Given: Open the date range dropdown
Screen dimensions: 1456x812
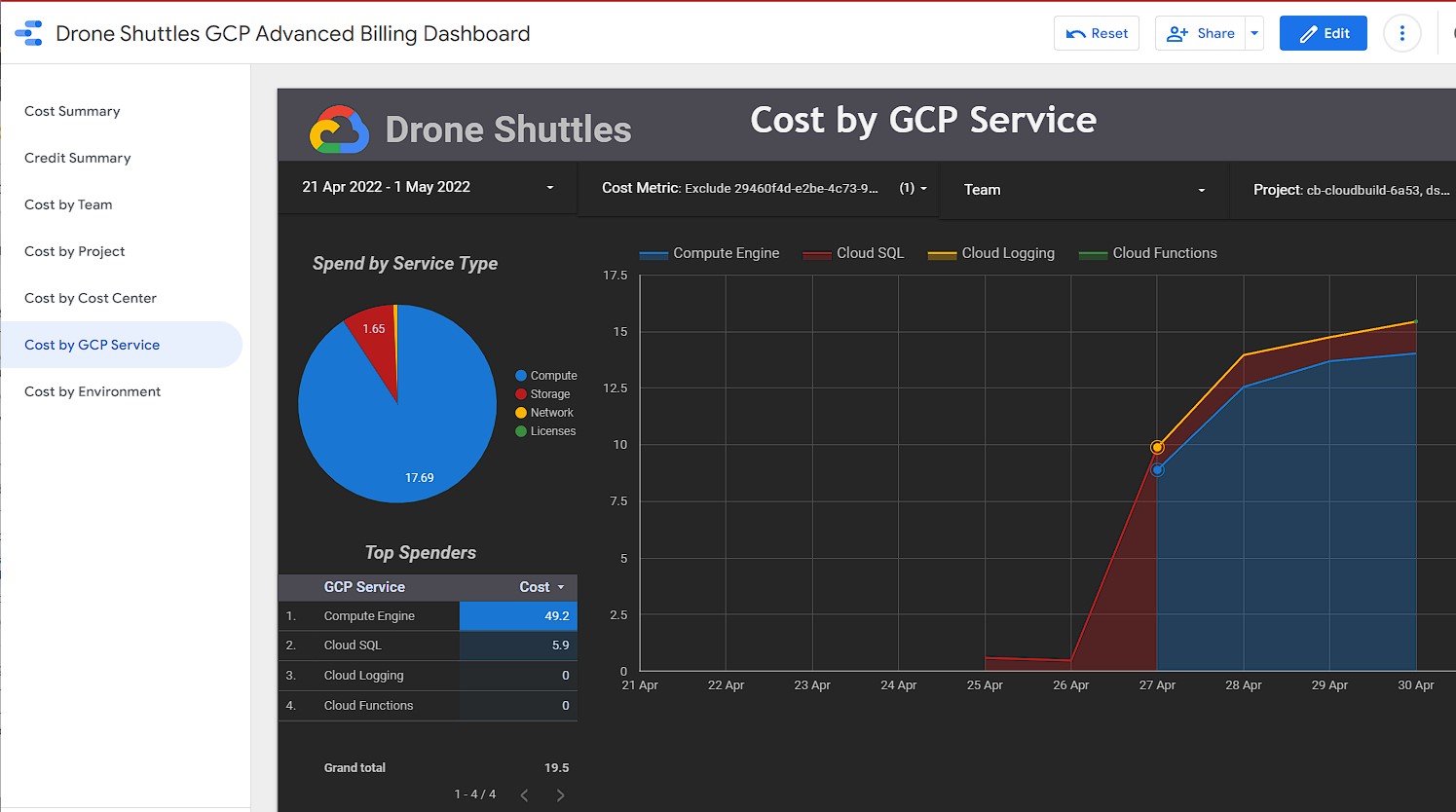Looking at the screenshot, I should pos(428,187).
